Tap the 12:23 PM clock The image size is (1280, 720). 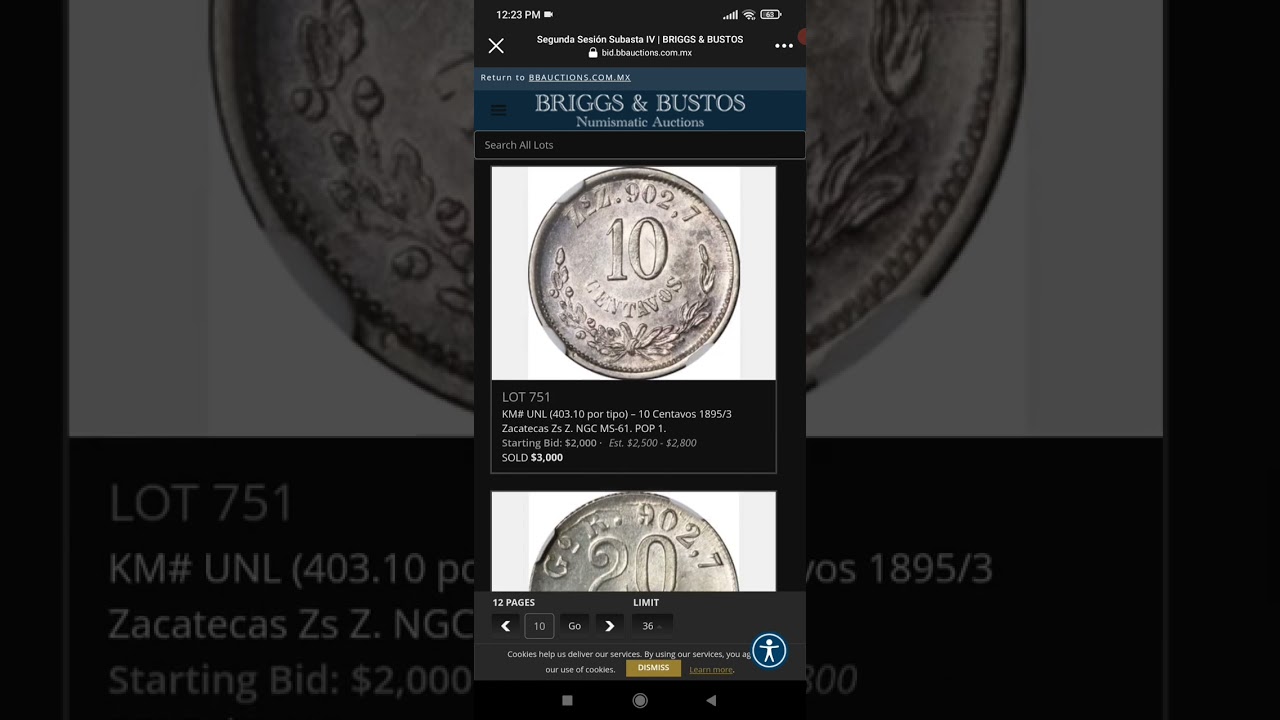tap(518, 15)
